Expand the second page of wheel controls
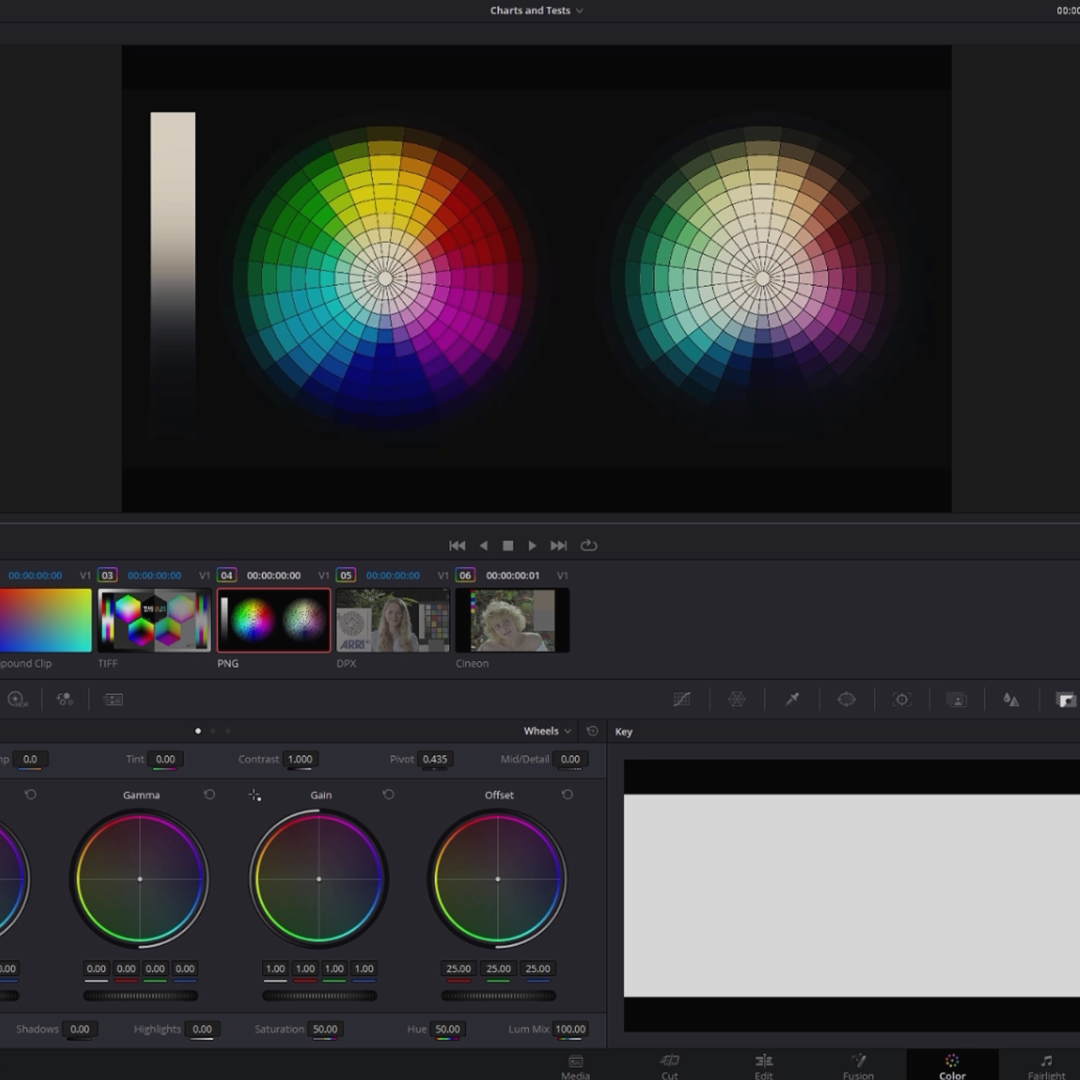The image size is (1080, 1080). pos(213,731)
